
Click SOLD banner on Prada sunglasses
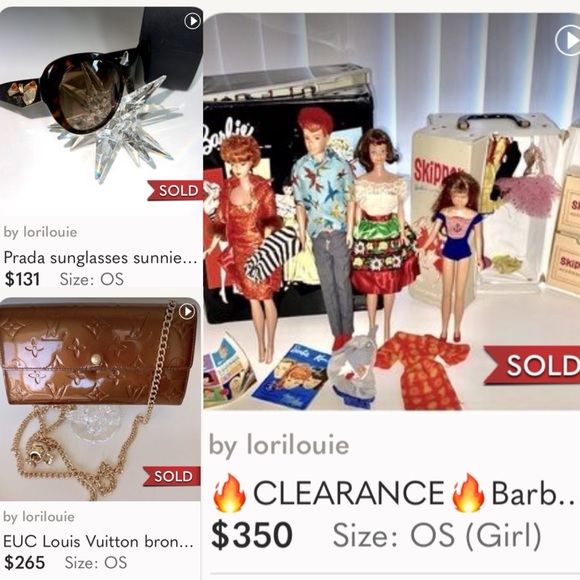point(175,190)
